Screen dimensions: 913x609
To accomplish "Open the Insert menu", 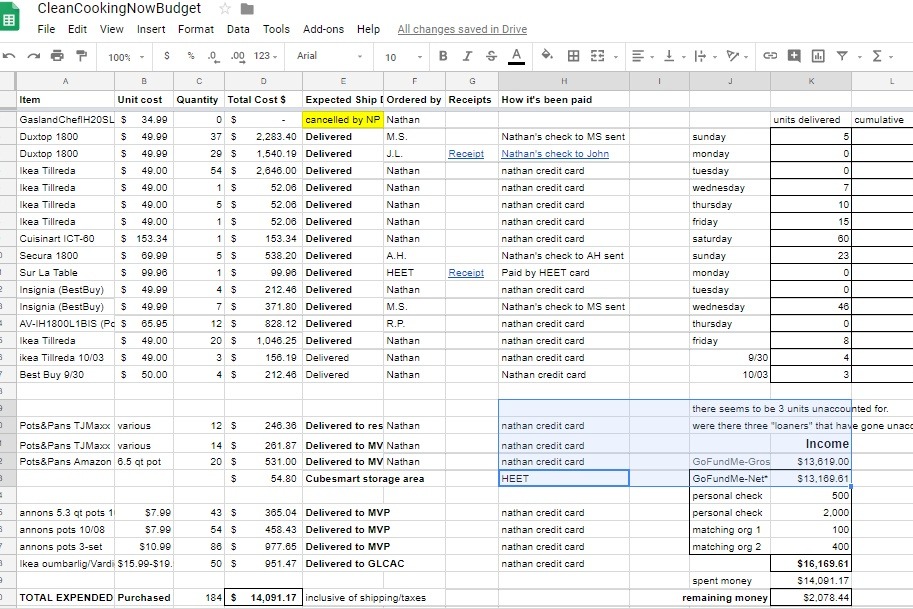I will click(x=151, y=29).
